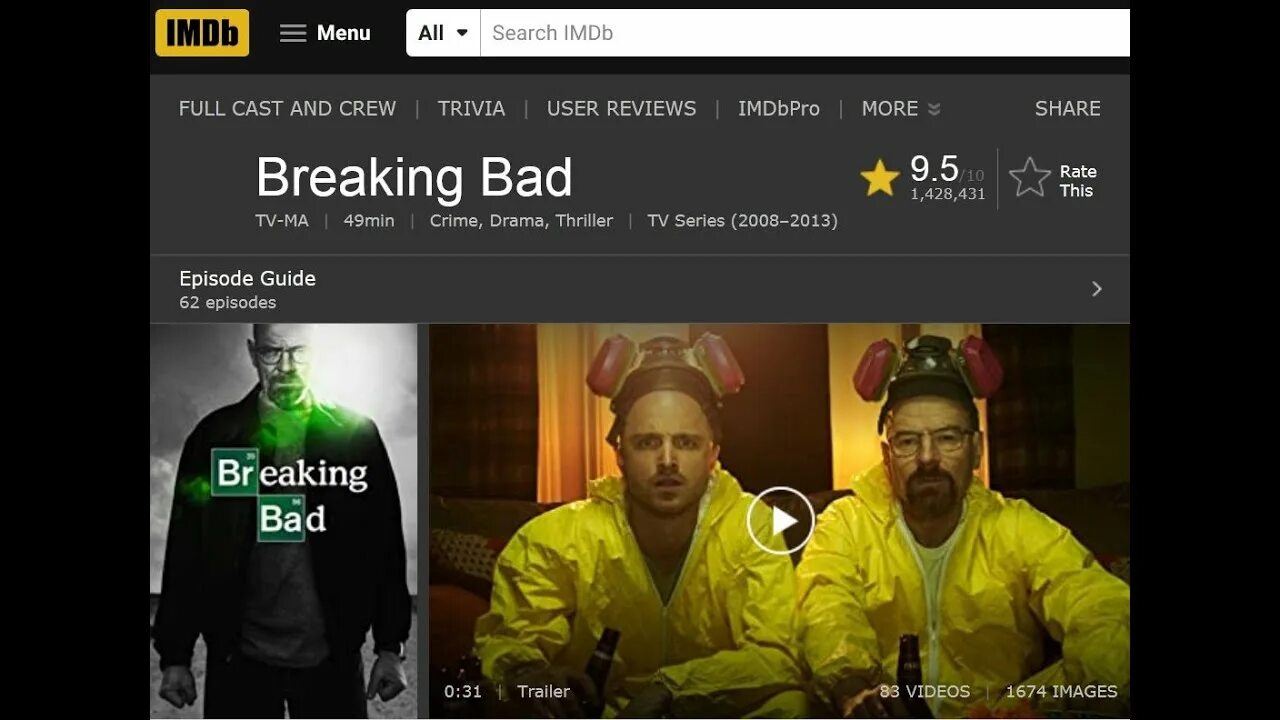Viewport: 1280px width, 720px height.
Task: View the 1674 IMAGES link
Action: tap(1061, 691)
